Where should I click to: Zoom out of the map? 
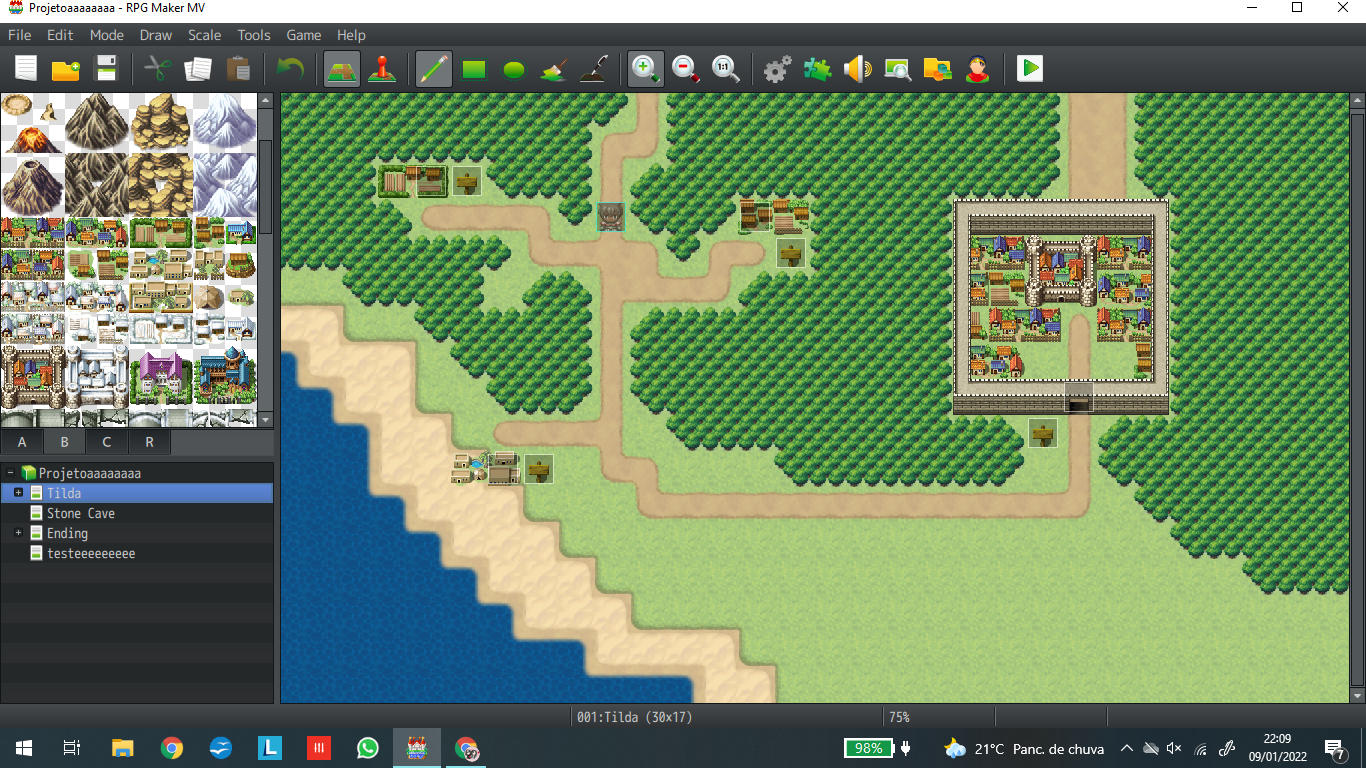(686, 69)
